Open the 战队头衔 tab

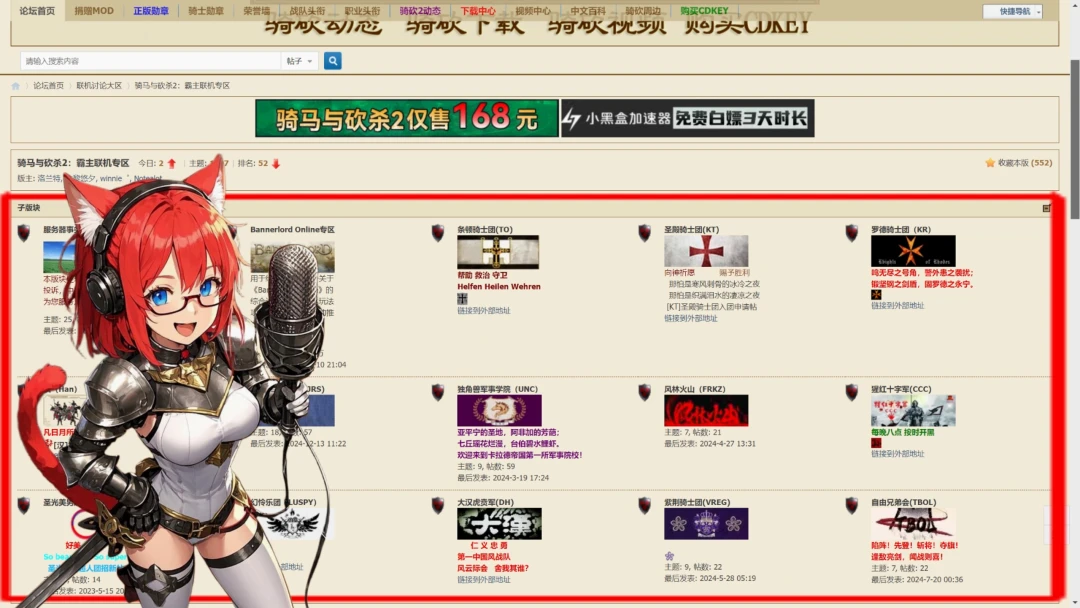point(307,10)
